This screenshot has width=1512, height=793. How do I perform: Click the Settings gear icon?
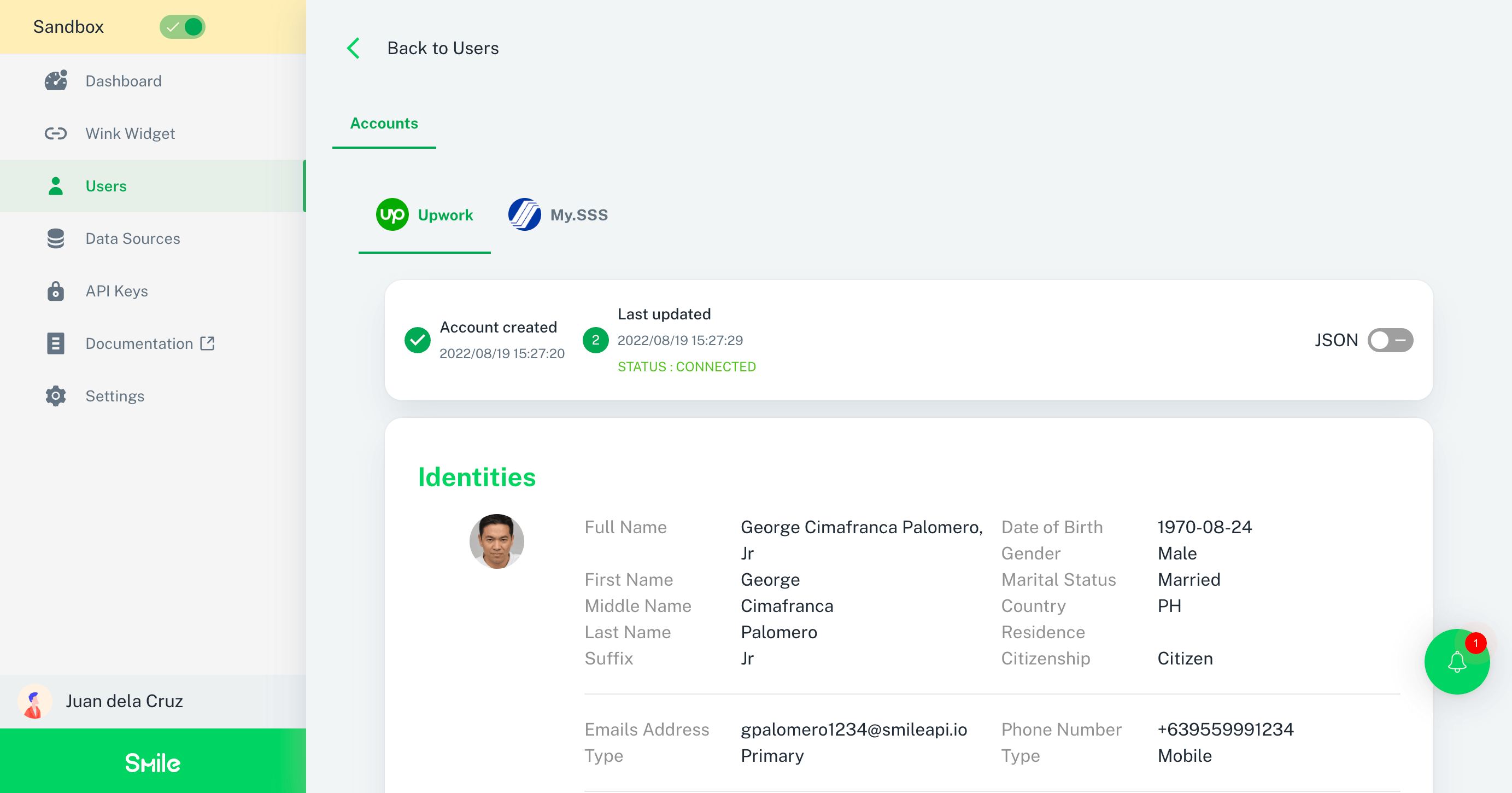click(56, 396)
